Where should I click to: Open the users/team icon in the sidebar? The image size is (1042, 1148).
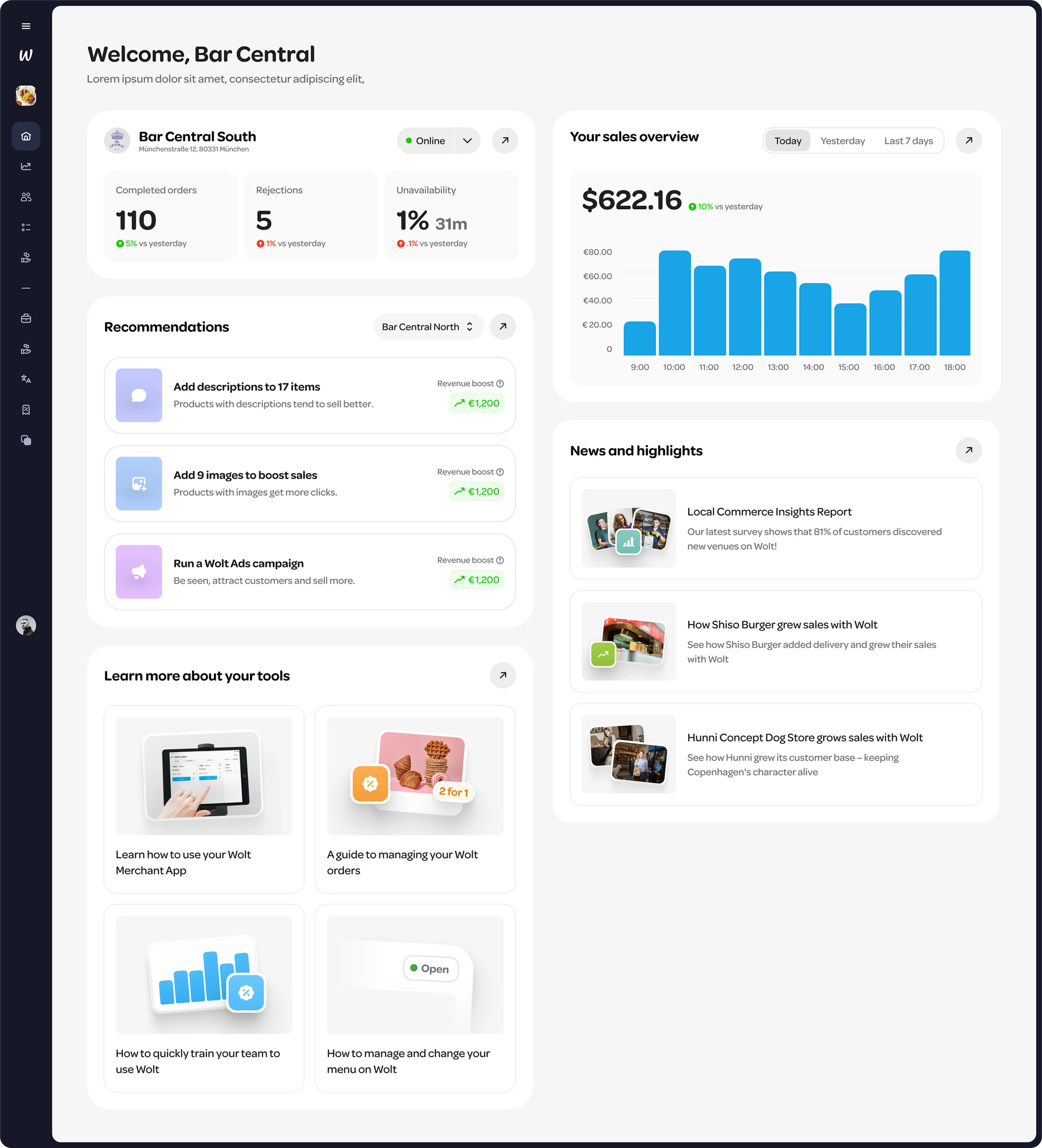tap(26, 197)
